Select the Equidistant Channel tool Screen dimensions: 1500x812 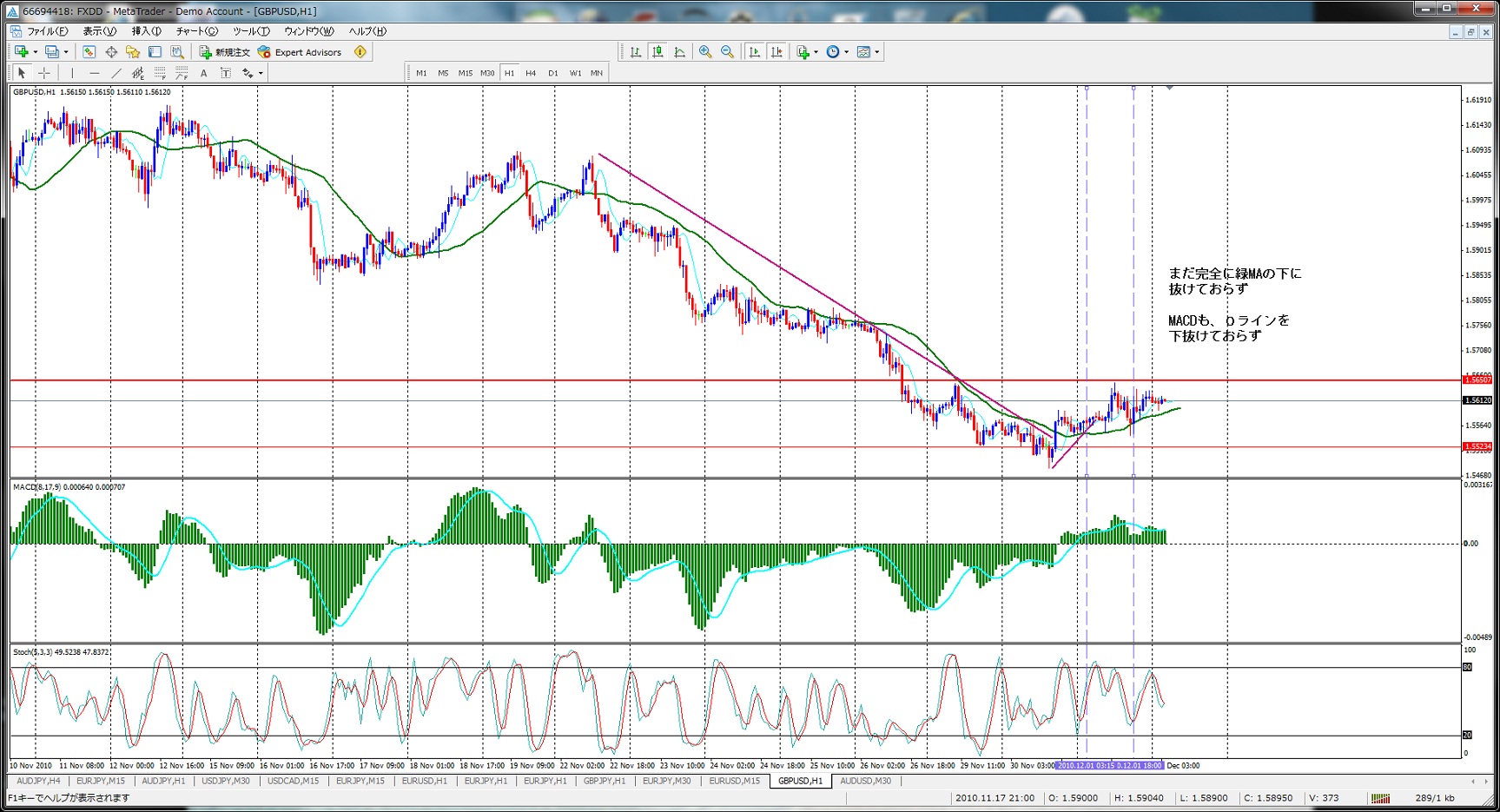point(137,73)
